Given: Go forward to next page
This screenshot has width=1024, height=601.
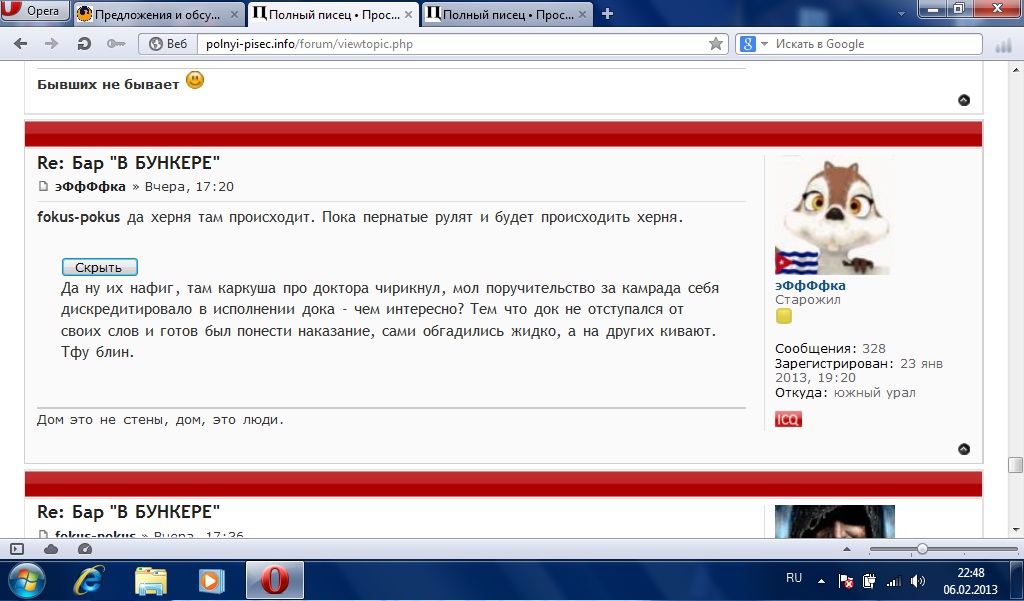Looking at the screenshot, I should pos(51,44).
